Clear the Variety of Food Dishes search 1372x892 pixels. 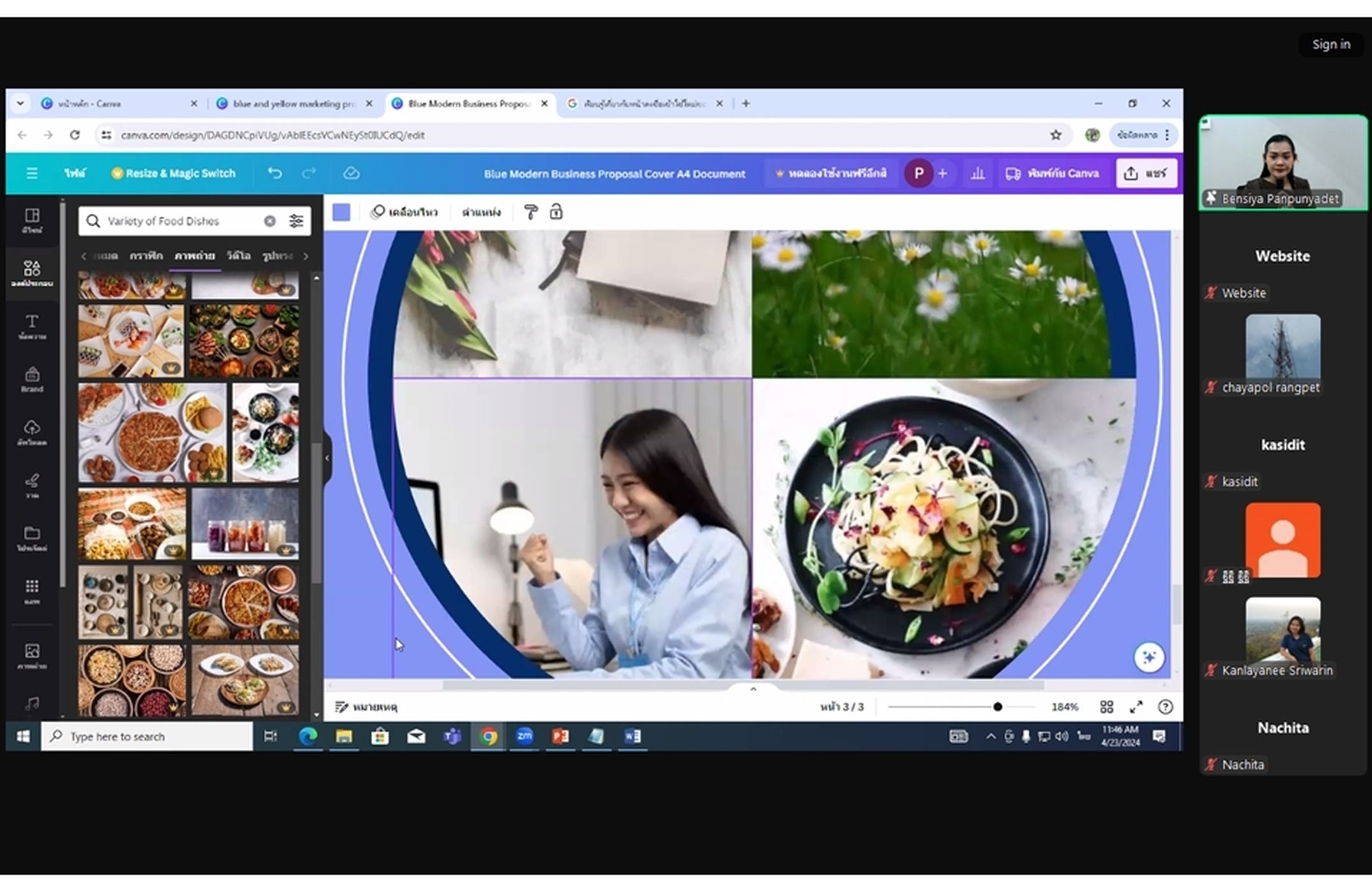[270, 221]
